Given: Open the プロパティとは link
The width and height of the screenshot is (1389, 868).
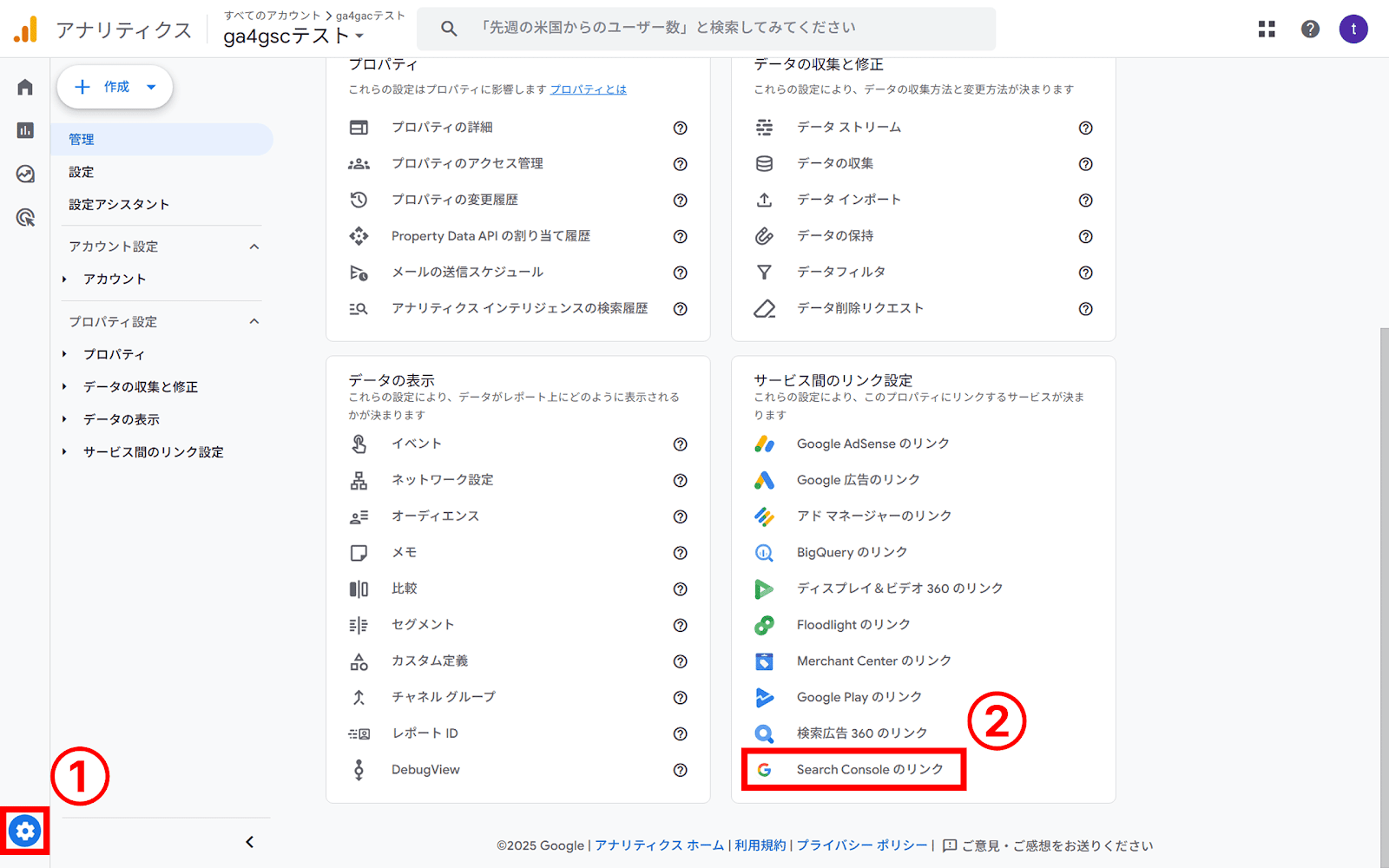Looking at the screenshot, I should tap(589, 89).
